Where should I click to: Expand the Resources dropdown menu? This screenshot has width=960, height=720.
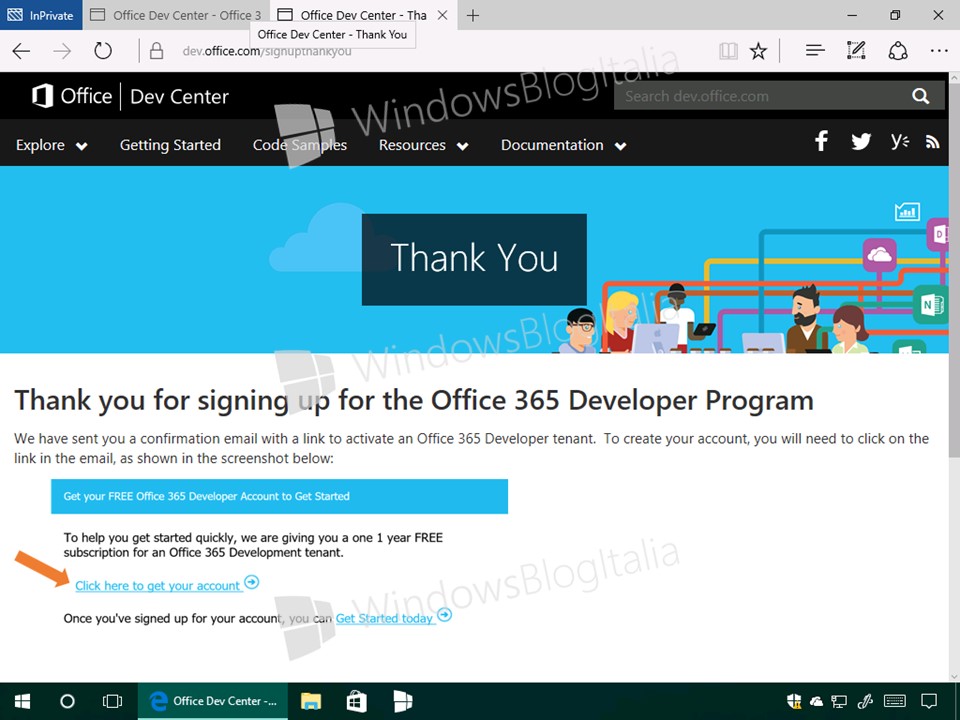(424, 145)
